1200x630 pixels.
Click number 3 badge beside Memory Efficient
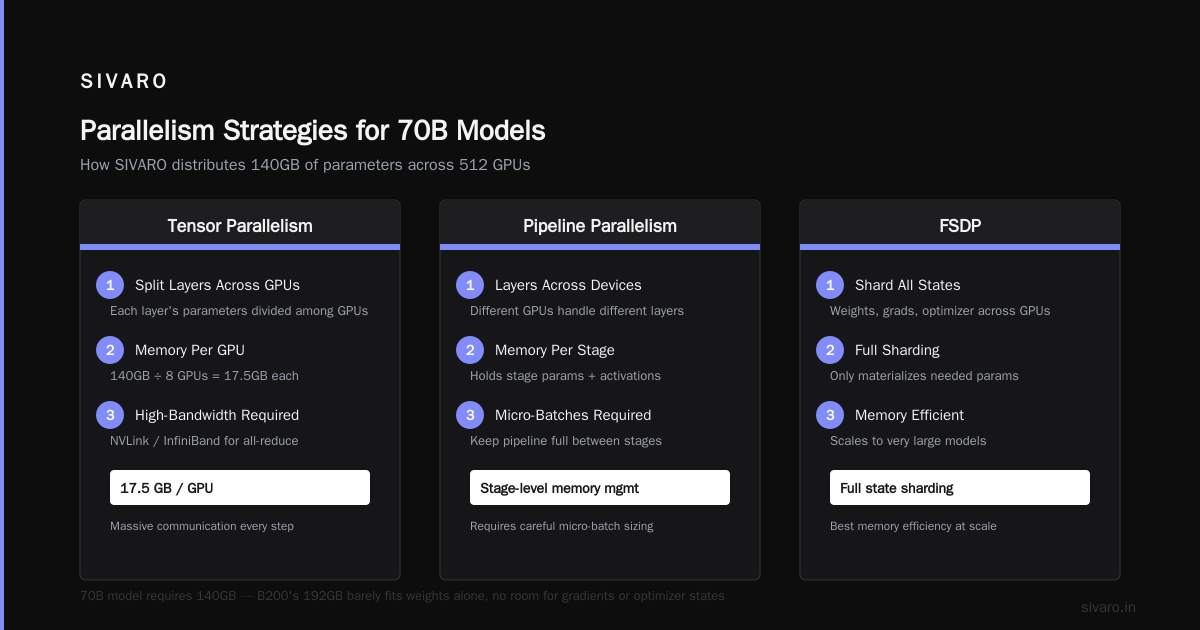click(829, 415)
